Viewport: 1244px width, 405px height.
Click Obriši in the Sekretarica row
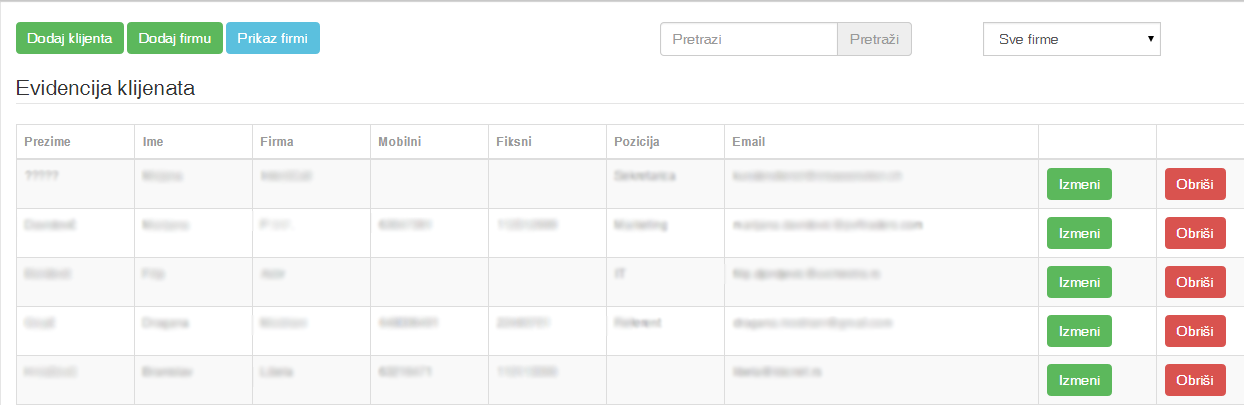coord(1195,184)
